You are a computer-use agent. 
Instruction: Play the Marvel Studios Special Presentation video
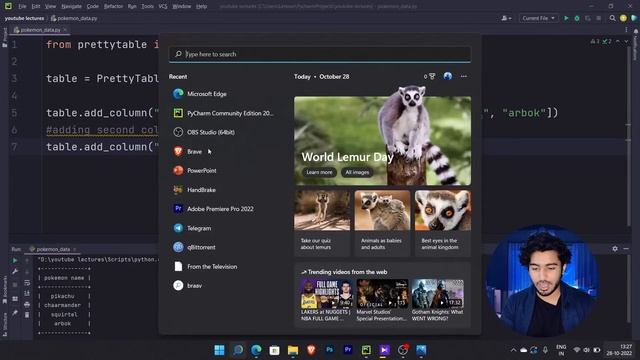click(x=382, y=300)
